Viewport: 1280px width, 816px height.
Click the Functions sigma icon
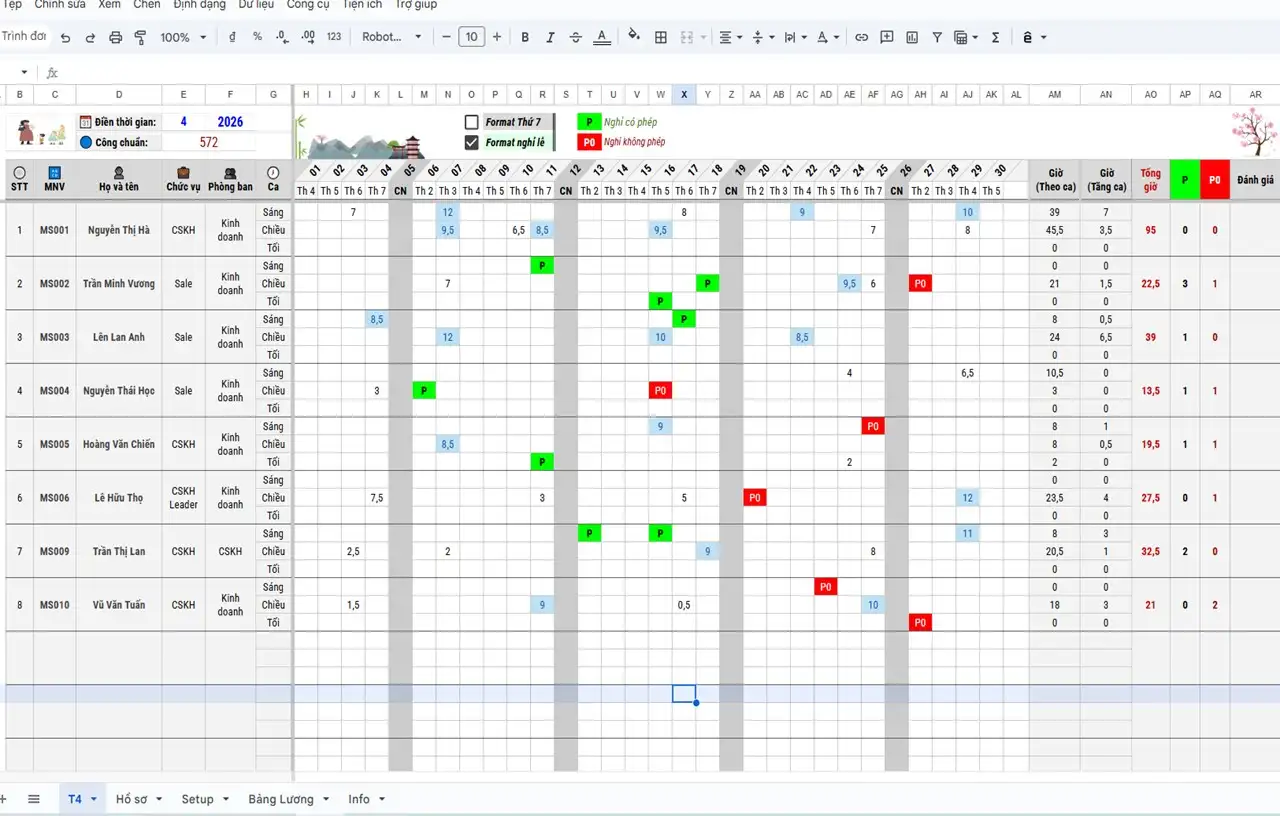[x=995, y=38]
